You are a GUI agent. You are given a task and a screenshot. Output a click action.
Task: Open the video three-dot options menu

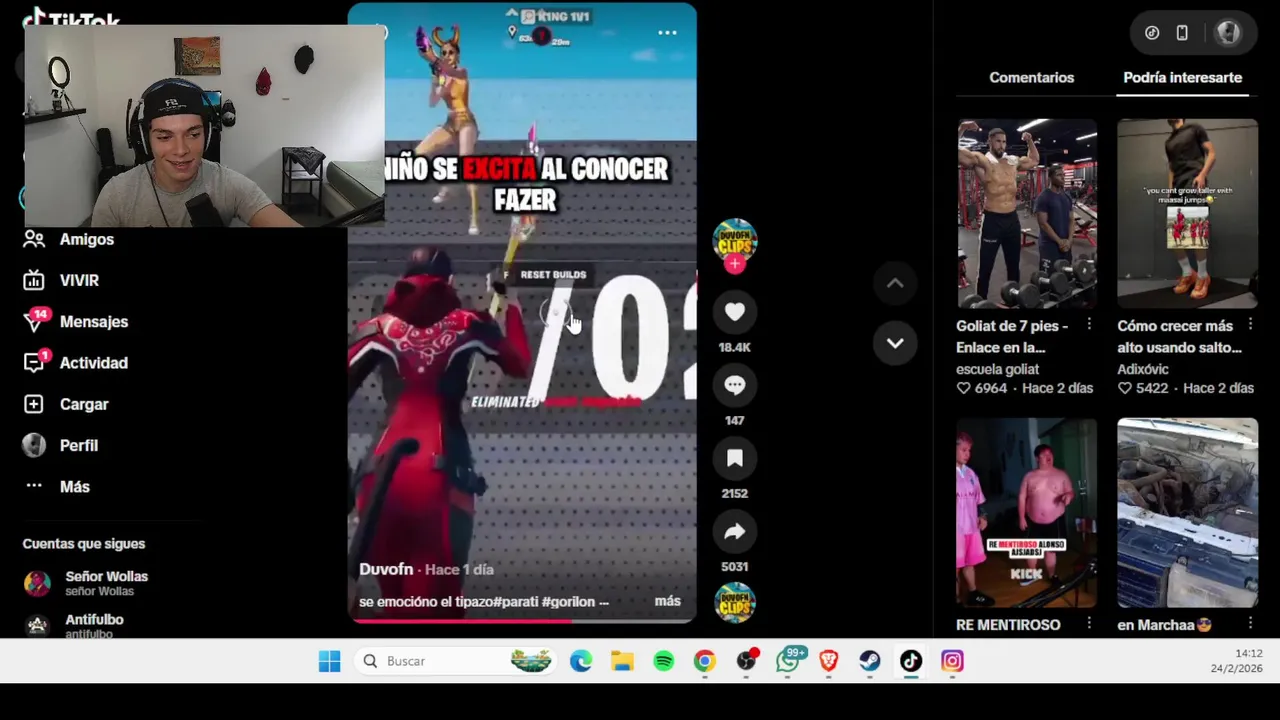point(667,33)
